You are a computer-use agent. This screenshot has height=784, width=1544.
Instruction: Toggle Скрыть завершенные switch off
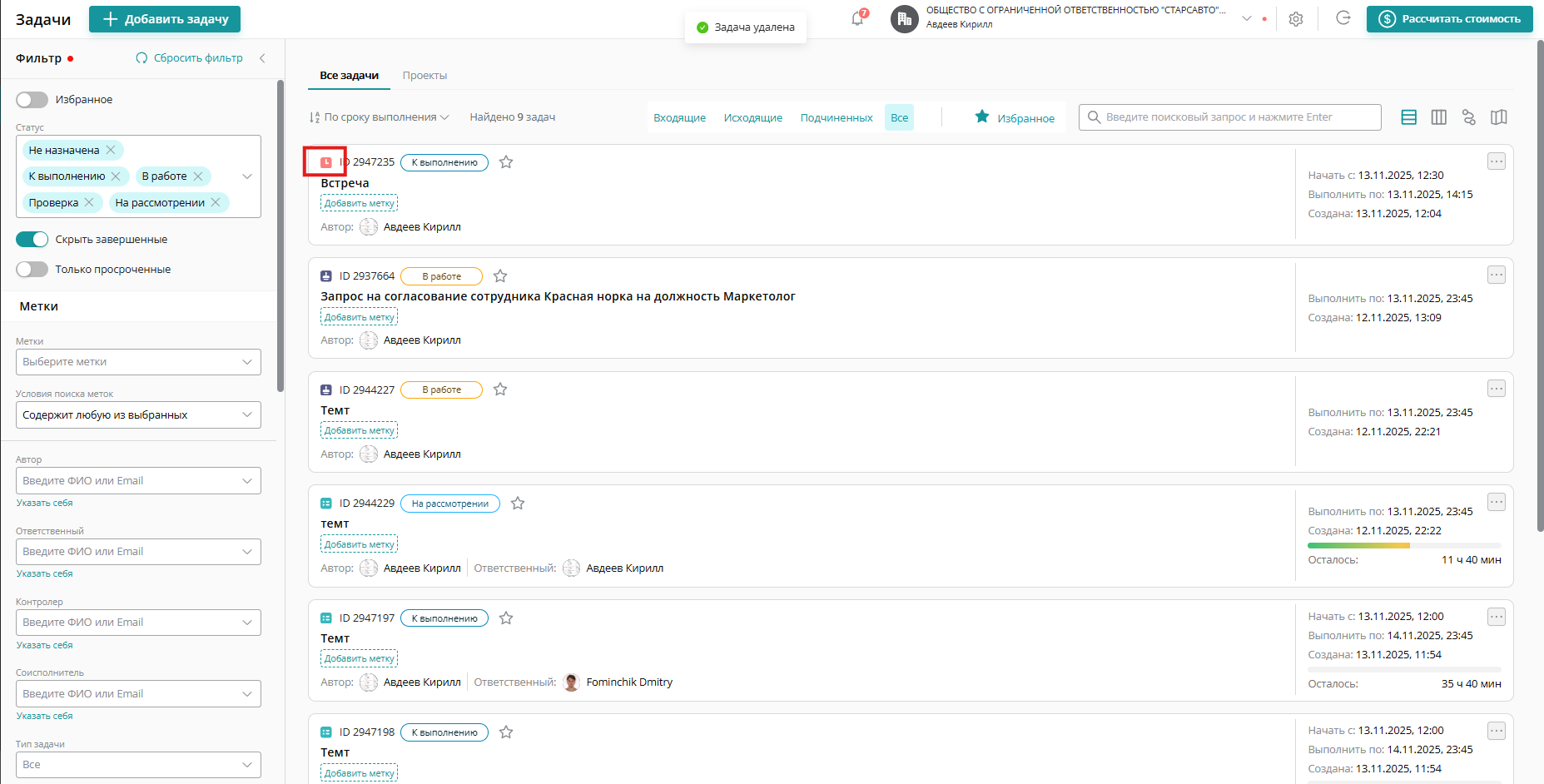point(32,240)
